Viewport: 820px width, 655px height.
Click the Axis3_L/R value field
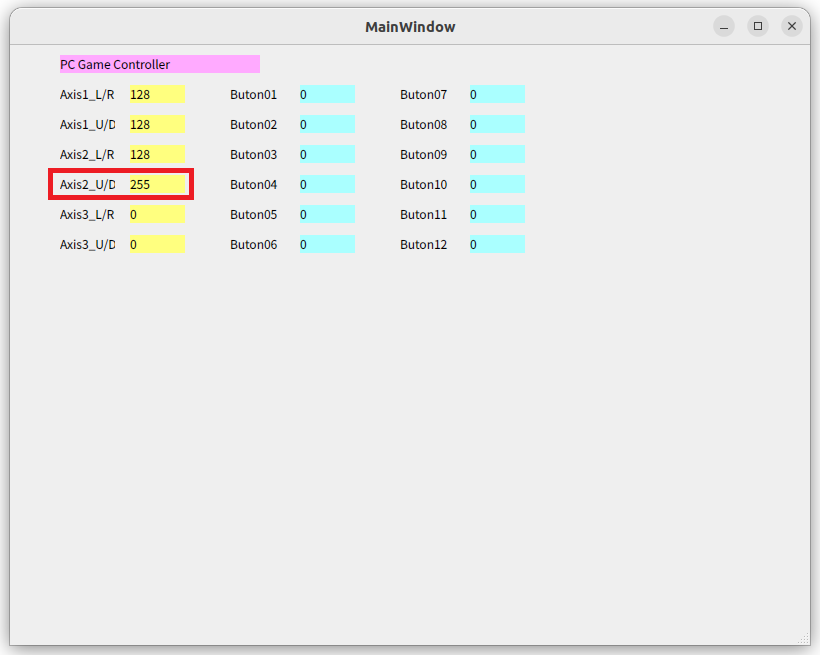(155, 214)
